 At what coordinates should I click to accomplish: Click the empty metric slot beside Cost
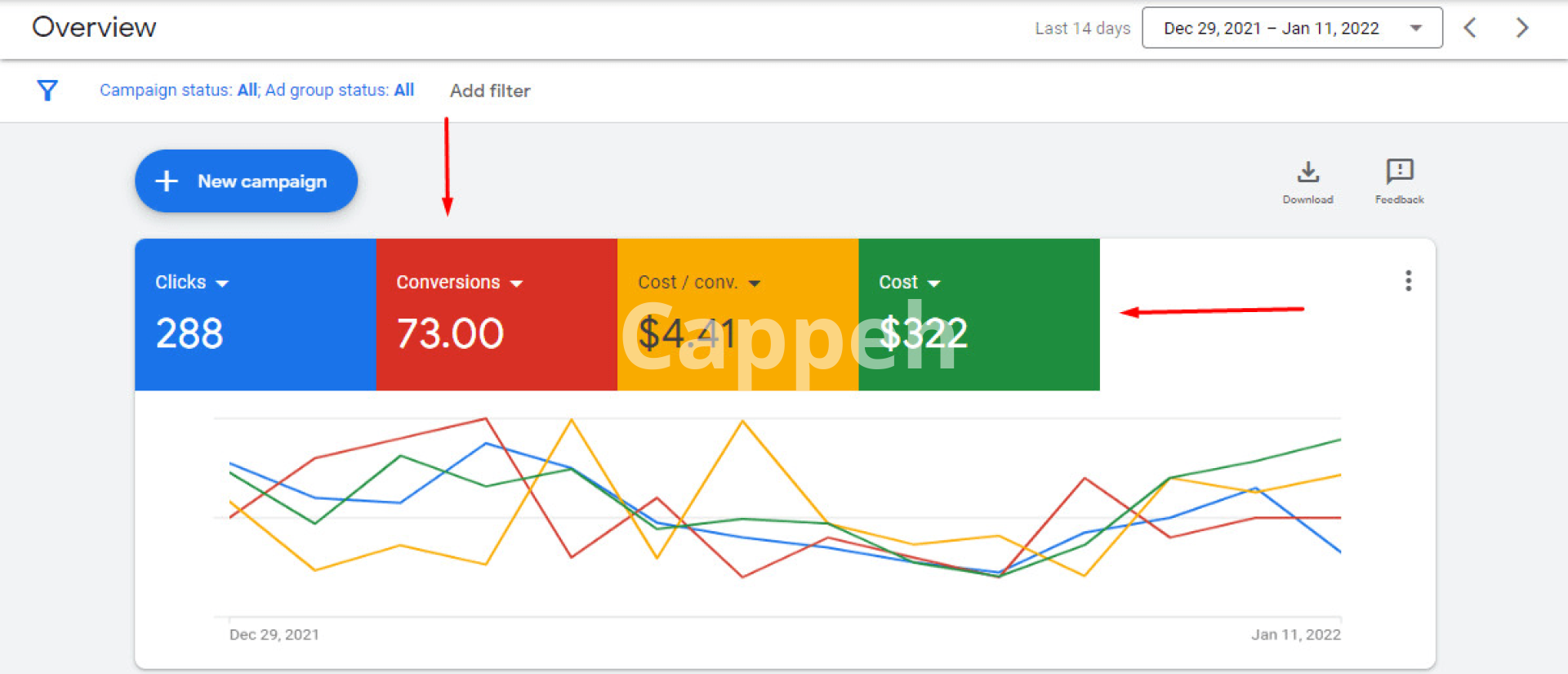(1225, 343)
